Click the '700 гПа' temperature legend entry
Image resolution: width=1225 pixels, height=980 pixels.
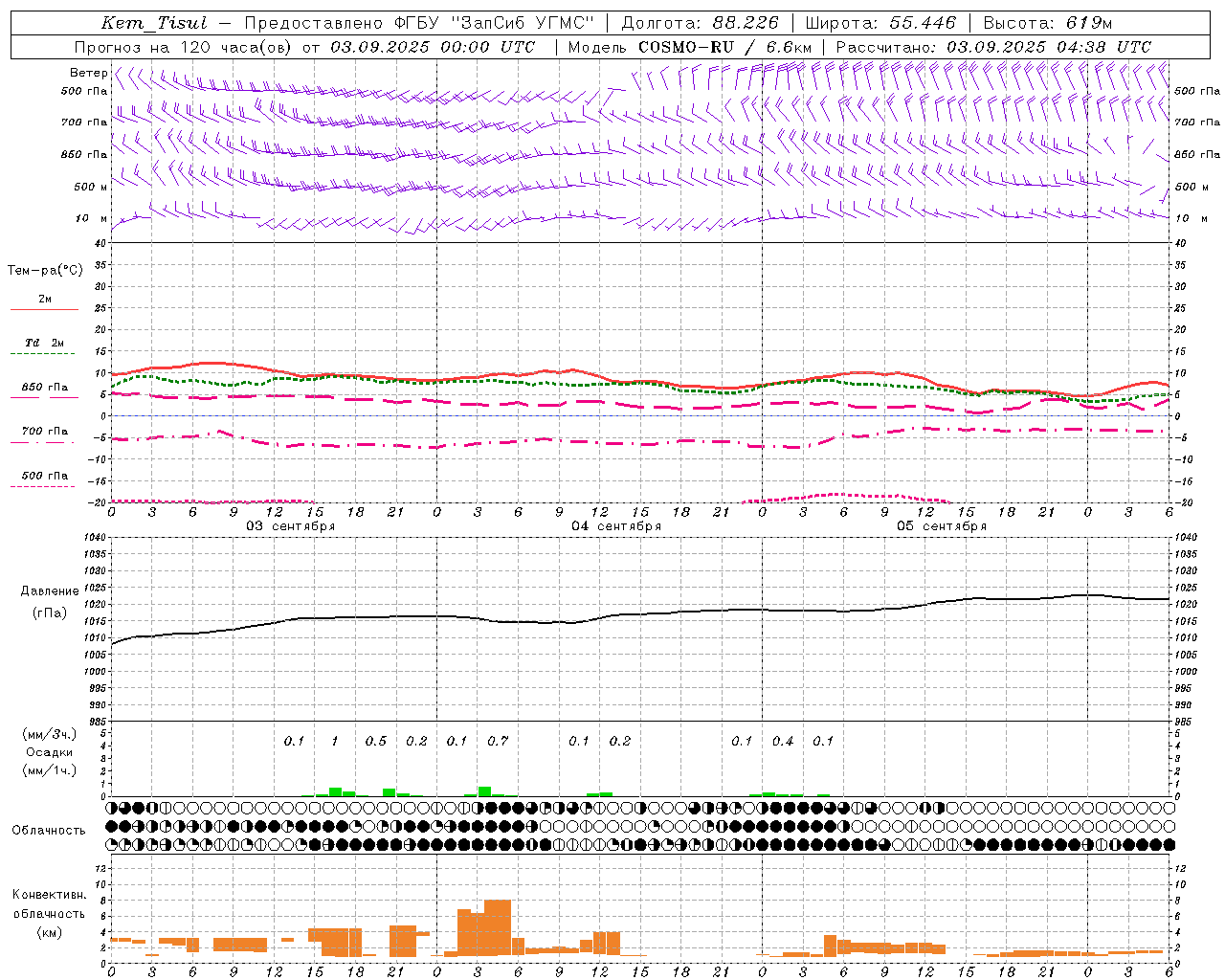click(45, 432)
